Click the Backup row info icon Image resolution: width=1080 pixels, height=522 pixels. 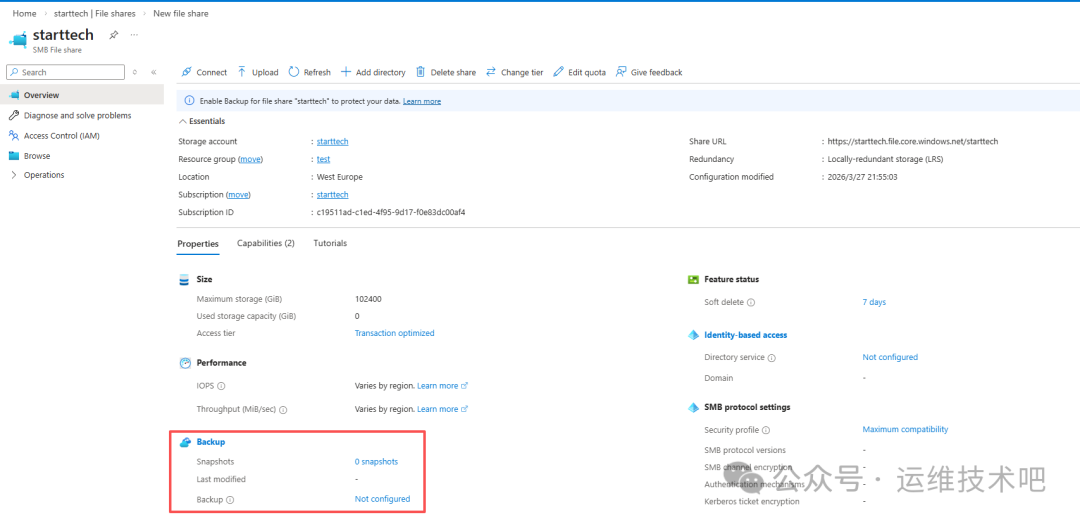point(230,500)
